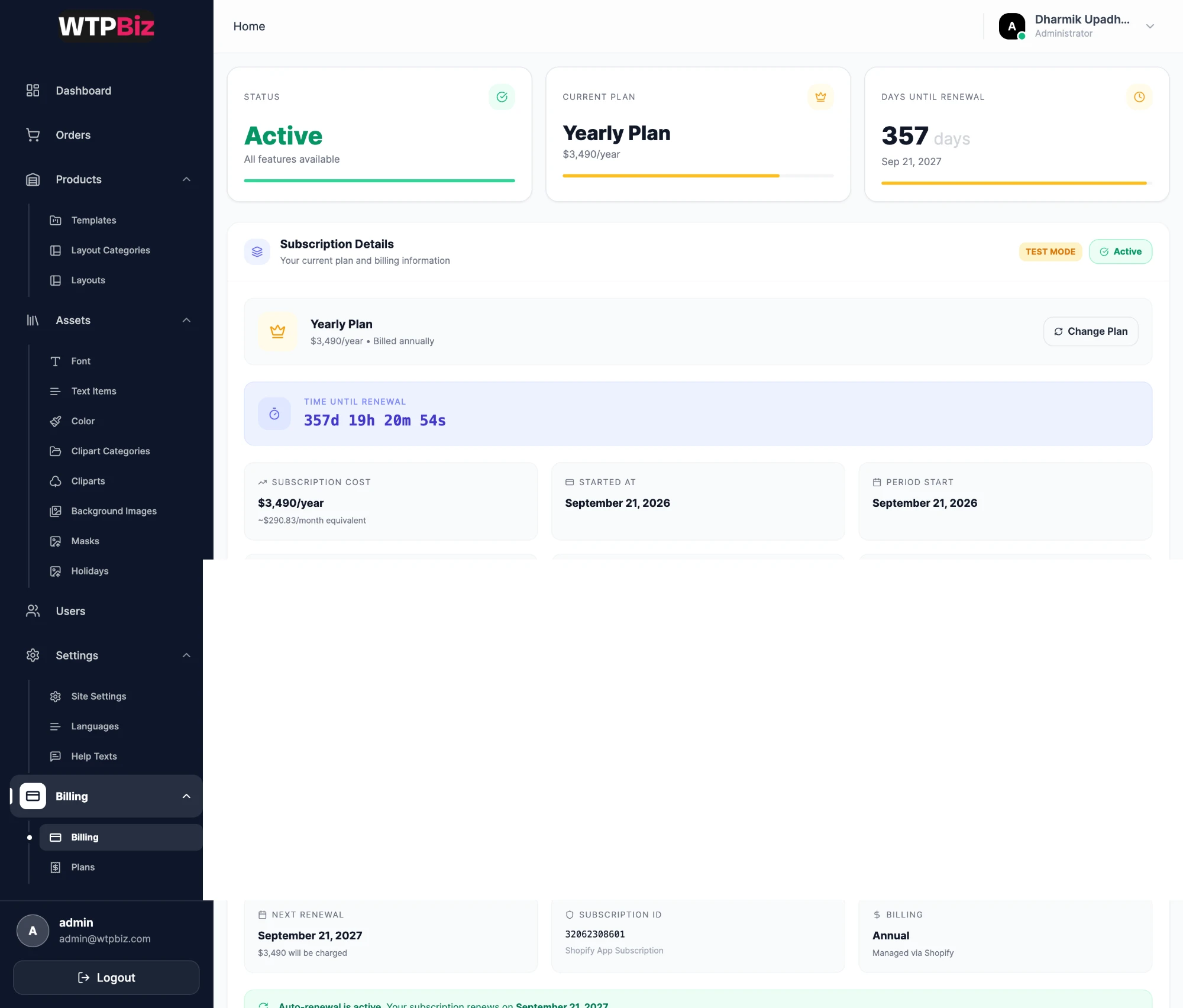Viewport: 1183px width, 1008px height.
Task: Click the Text Items lines icon
Action: click(x=56, y=391)
